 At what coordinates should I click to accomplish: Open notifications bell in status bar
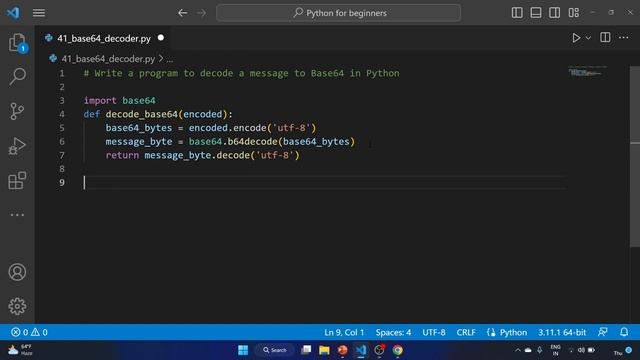(x=624, y=332)
